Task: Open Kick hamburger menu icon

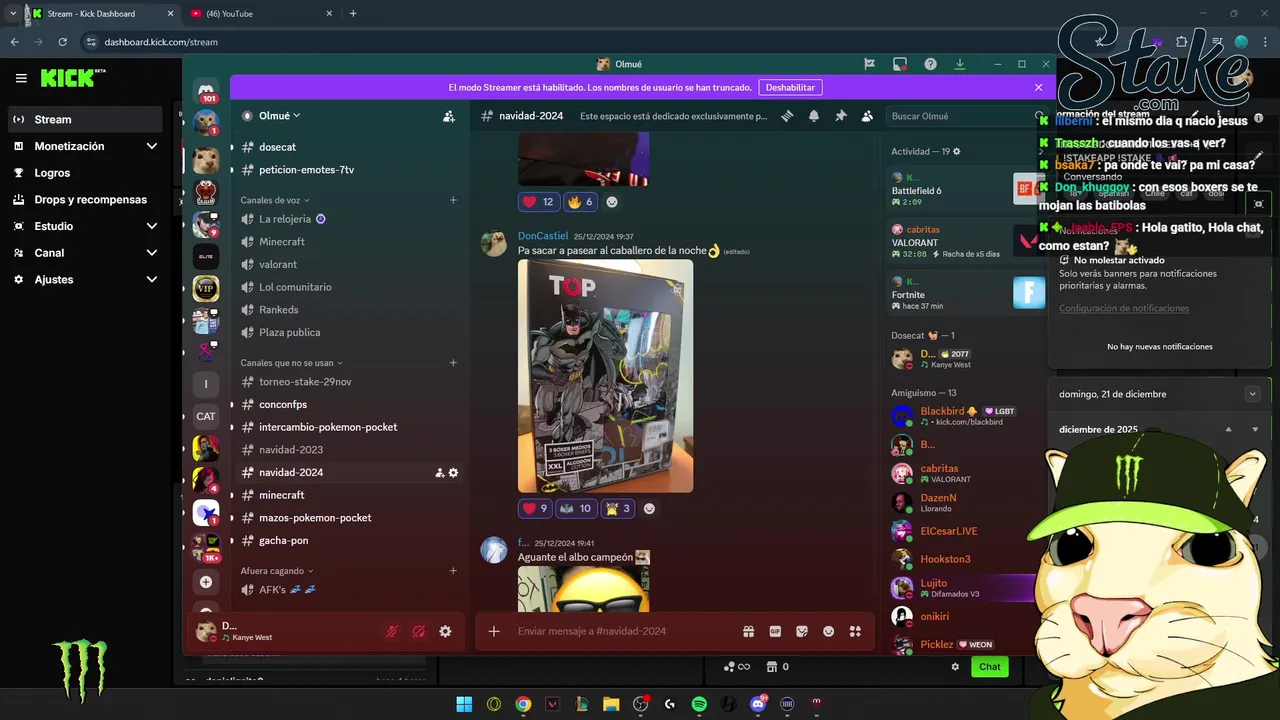Action: tap(21, 78)
